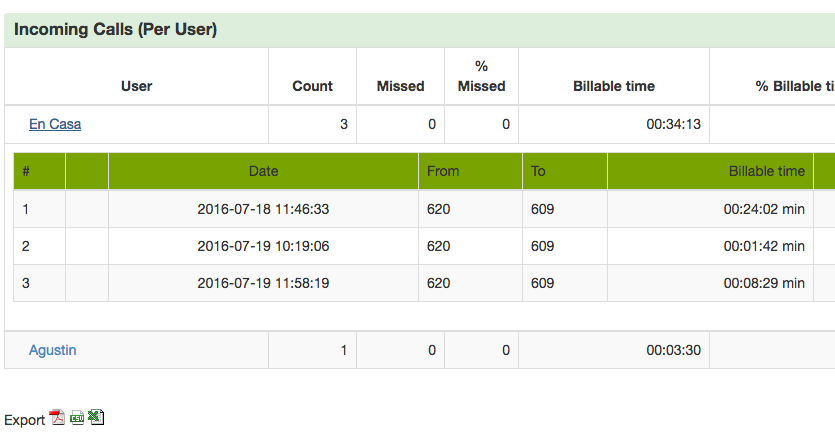This screenshot has height=442, width=835.
Task: Export report as Excel icon
Action: pos(96,417)
